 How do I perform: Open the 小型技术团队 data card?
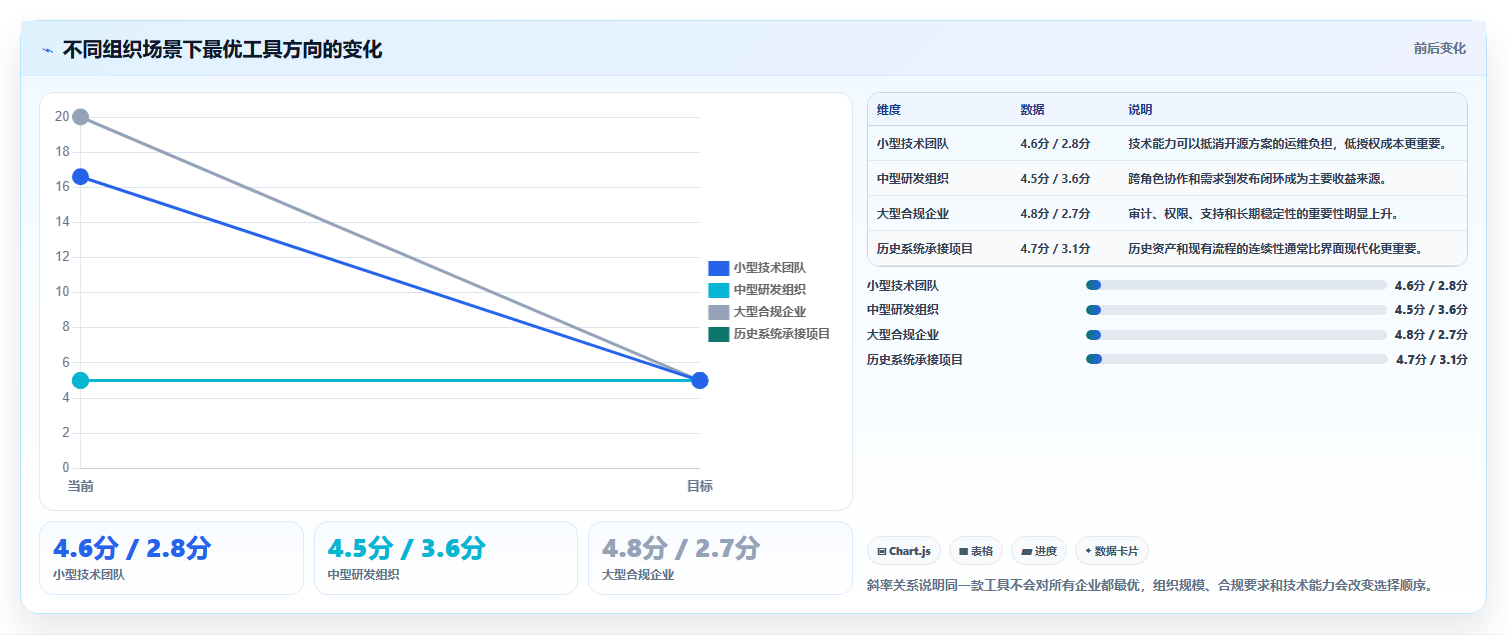pos(171,558)
